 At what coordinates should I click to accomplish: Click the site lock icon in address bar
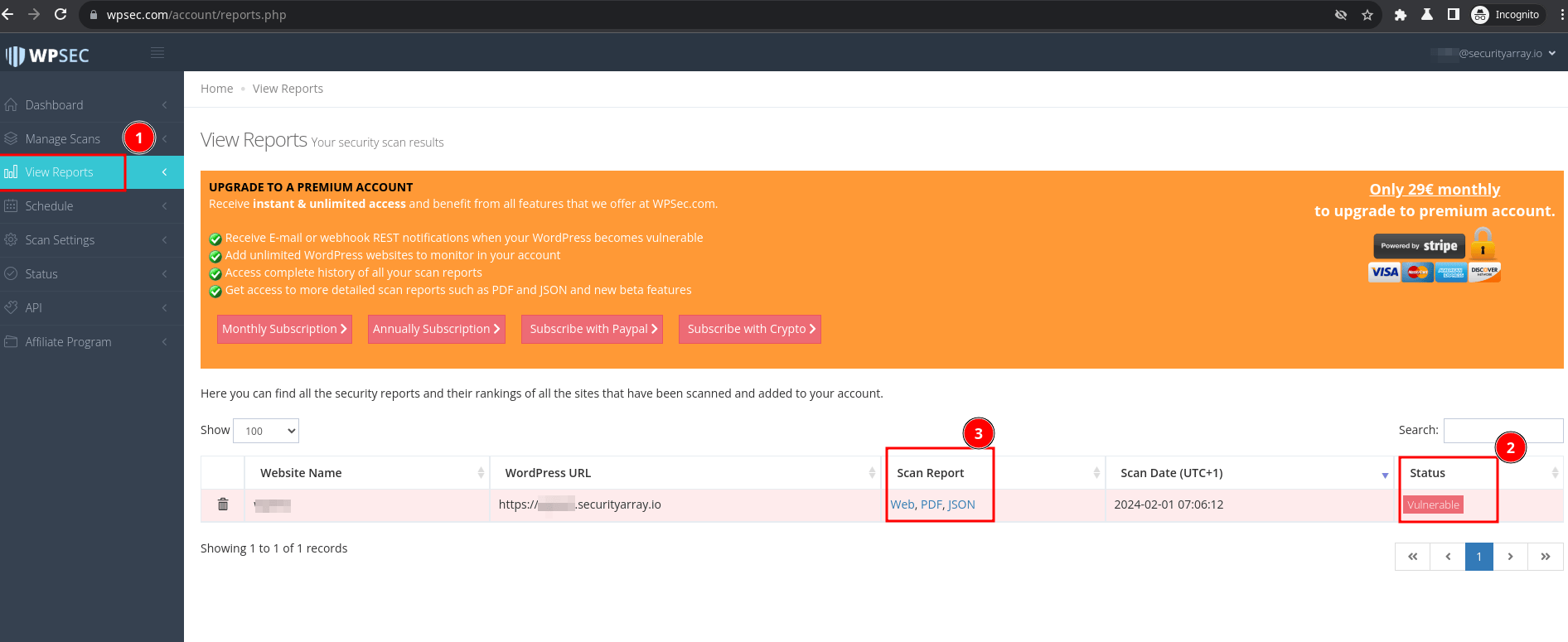point(93,15)
